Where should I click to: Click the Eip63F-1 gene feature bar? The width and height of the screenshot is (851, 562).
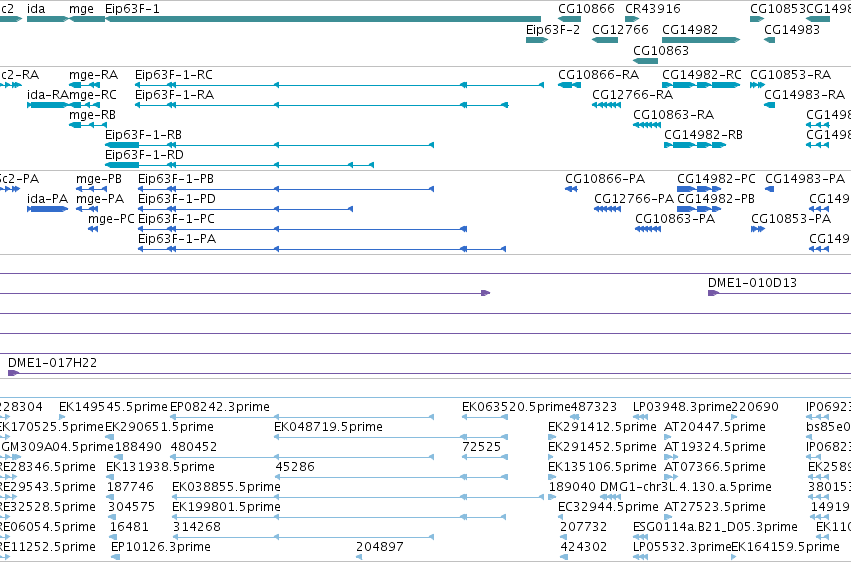323,19
